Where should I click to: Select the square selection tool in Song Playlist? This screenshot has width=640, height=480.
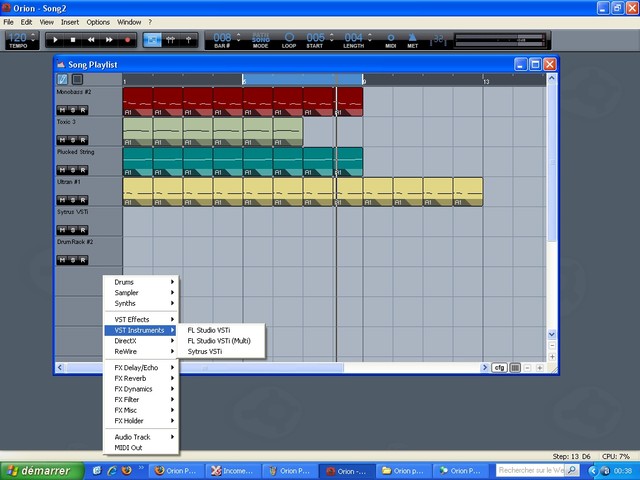pyautogui.click(x=77, y=79)
